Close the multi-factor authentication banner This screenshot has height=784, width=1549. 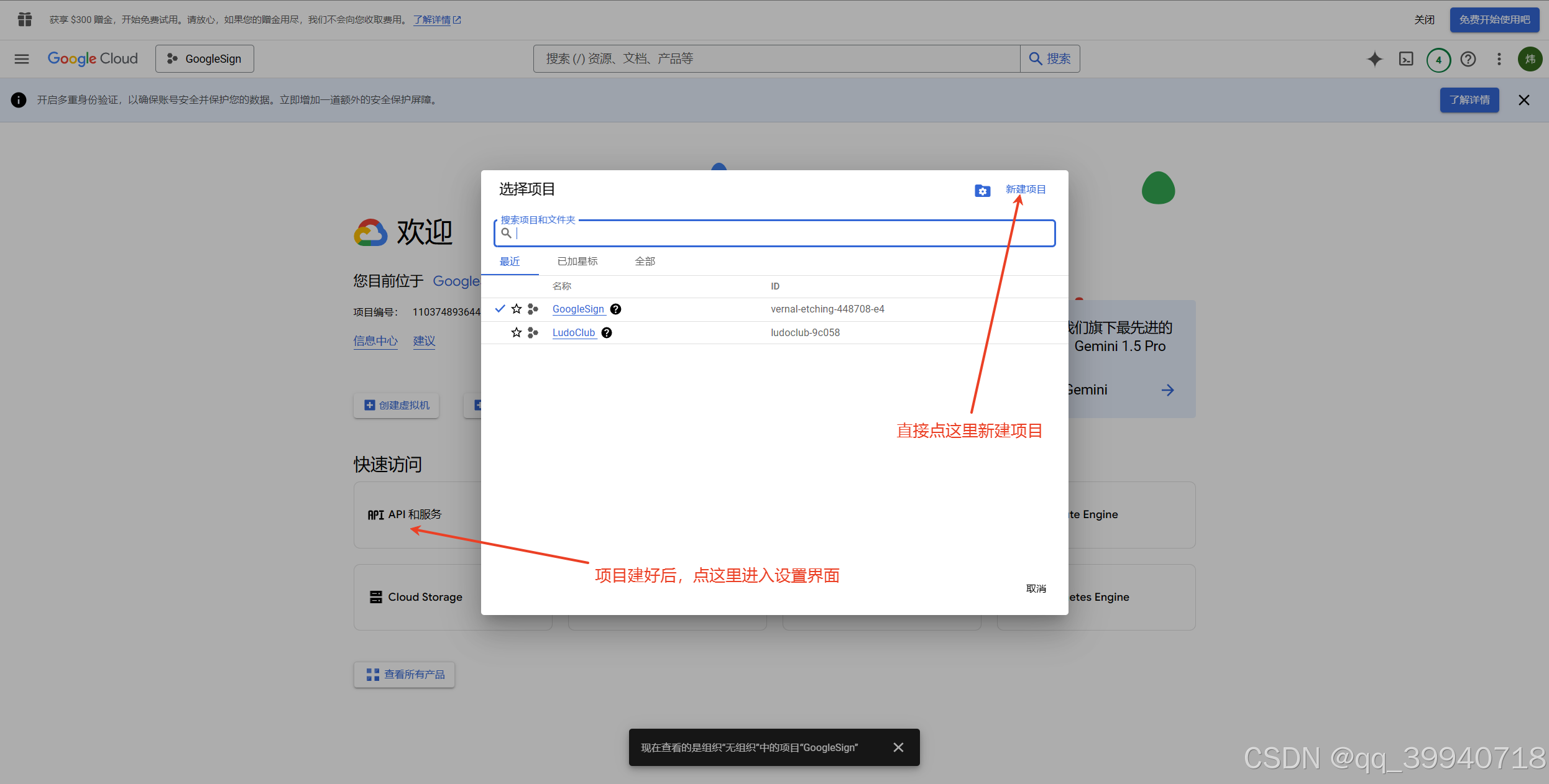tap(1524, 100)
